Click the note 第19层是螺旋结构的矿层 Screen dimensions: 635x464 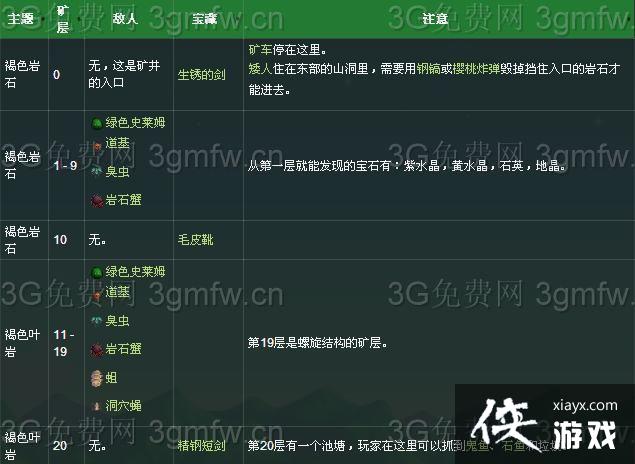[x=318, y=343]
